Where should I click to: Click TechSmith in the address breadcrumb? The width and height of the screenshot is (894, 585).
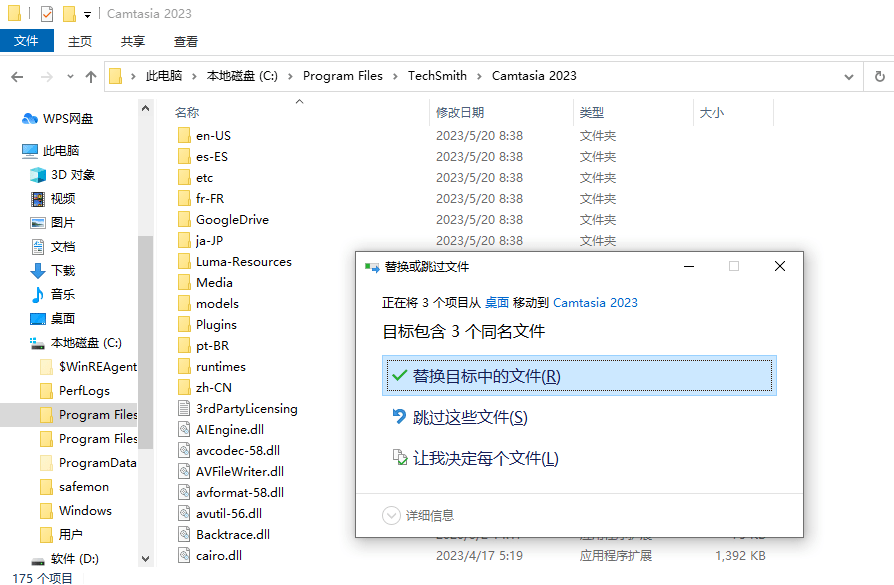click(437, 76)
